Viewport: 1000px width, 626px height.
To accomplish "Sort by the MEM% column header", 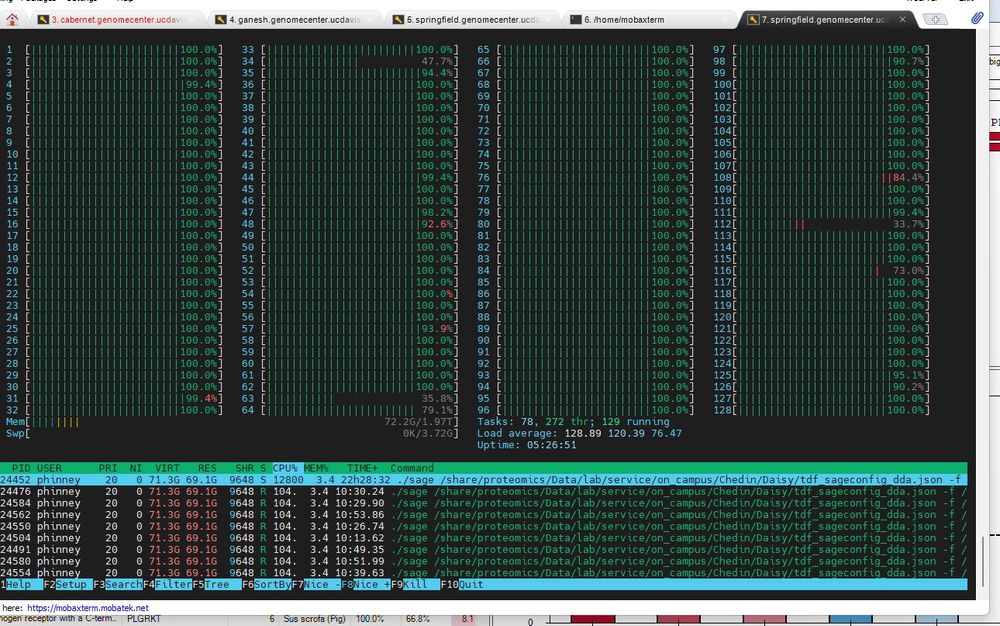I will click(316, 468).
